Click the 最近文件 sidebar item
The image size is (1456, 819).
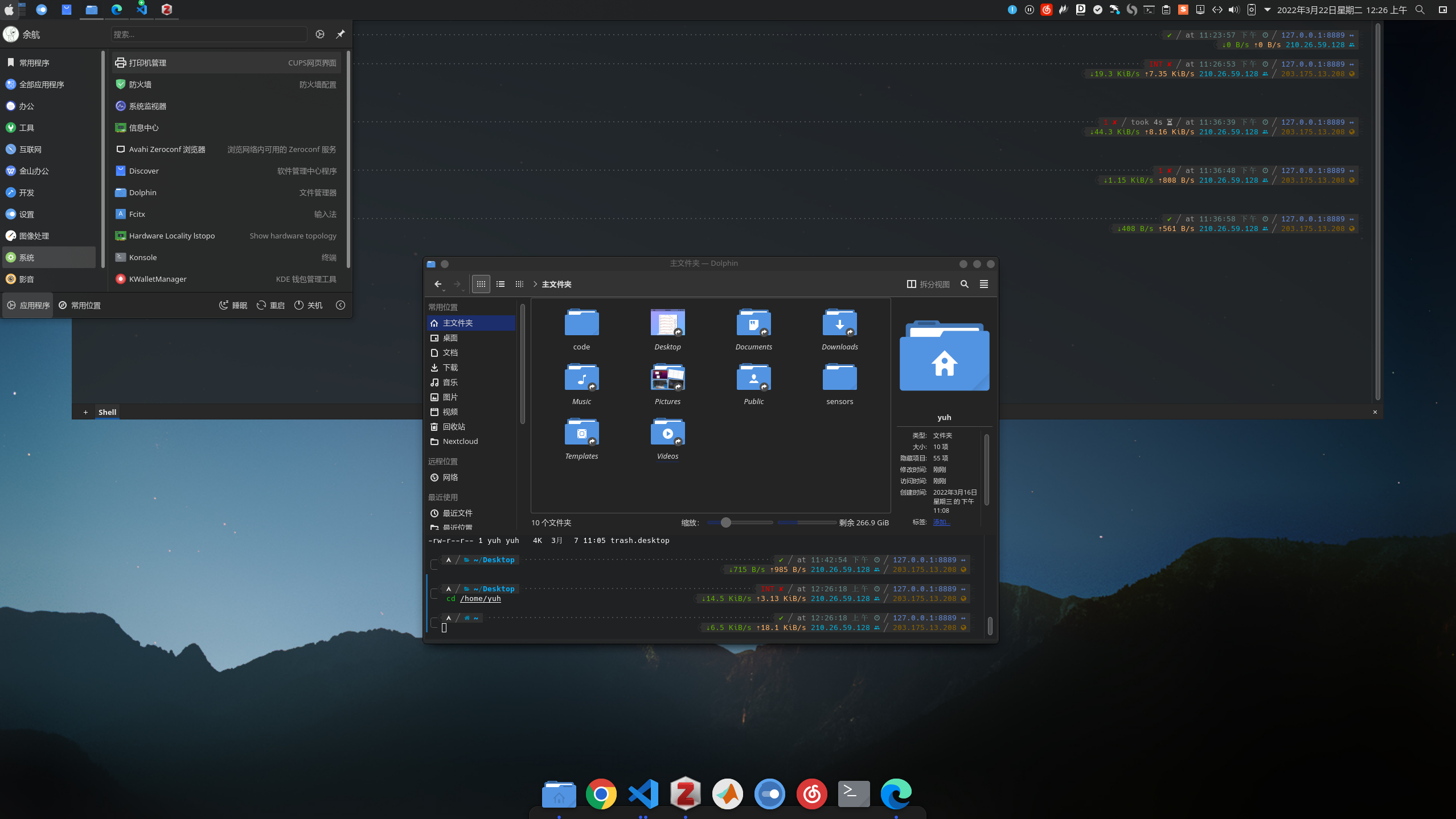457,513
